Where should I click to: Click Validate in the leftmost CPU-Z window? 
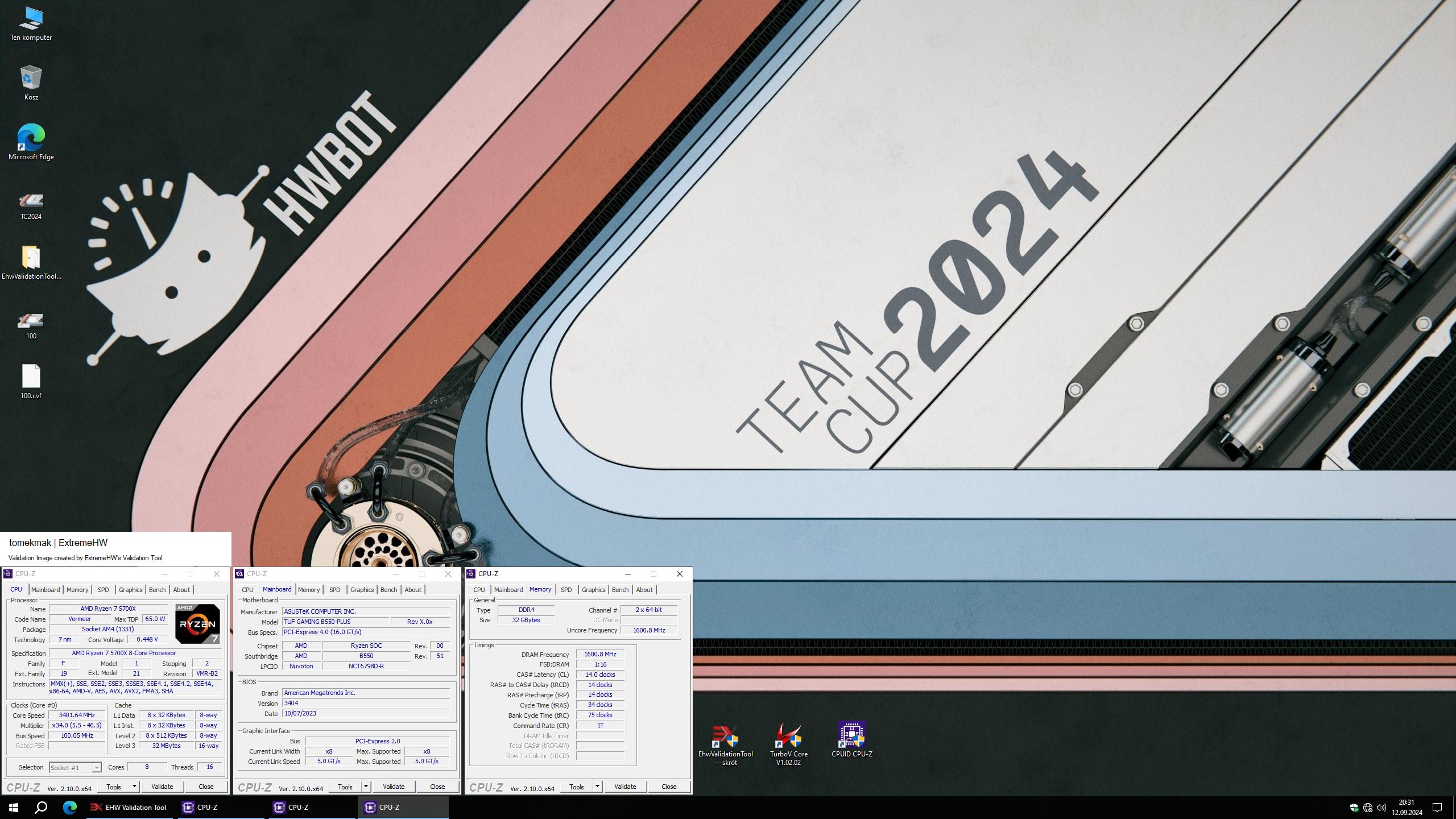tap(162, 787)
